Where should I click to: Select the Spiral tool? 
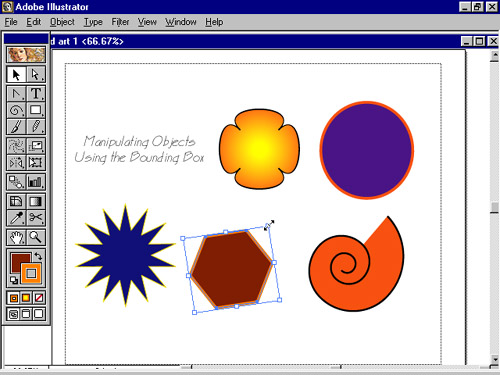pyautogui.click(x=16, y=110)
